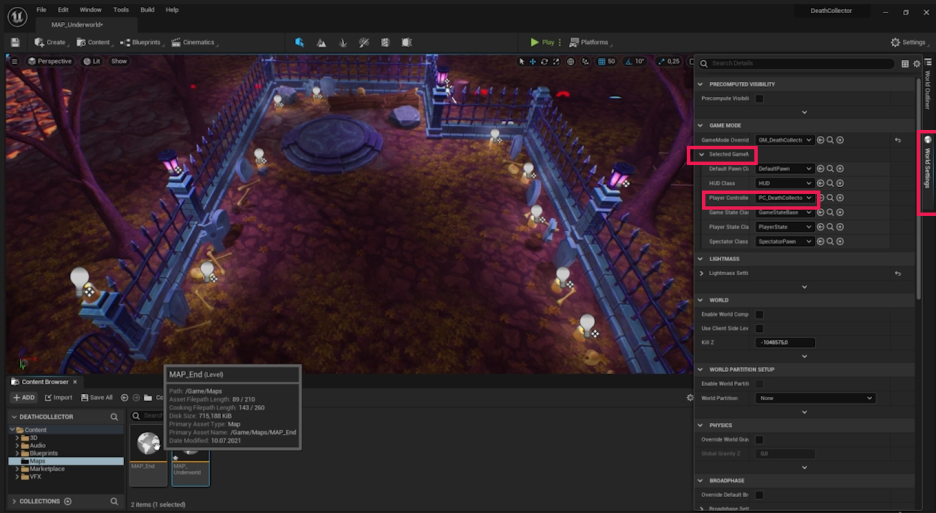Switch to Landscape mode icon

tap(321, 42)
